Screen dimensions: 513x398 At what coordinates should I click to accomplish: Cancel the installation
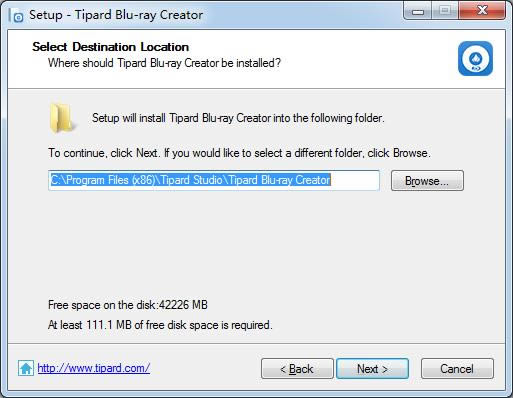click(457, 369)
